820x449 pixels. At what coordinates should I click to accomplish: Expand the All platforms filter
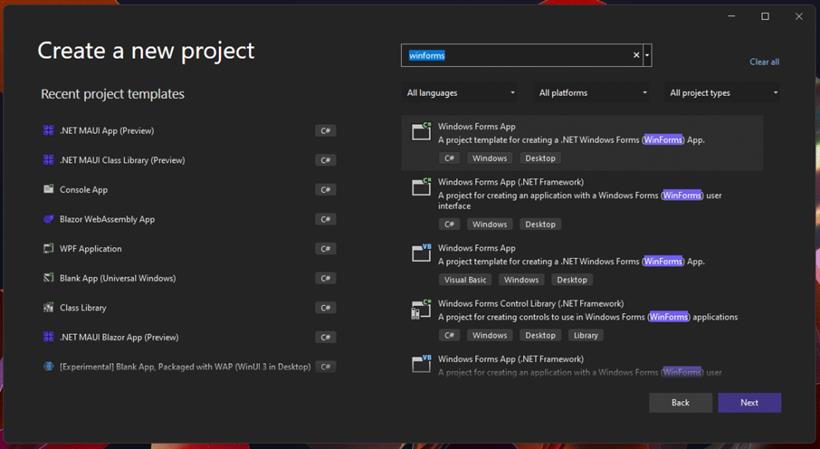593,93
